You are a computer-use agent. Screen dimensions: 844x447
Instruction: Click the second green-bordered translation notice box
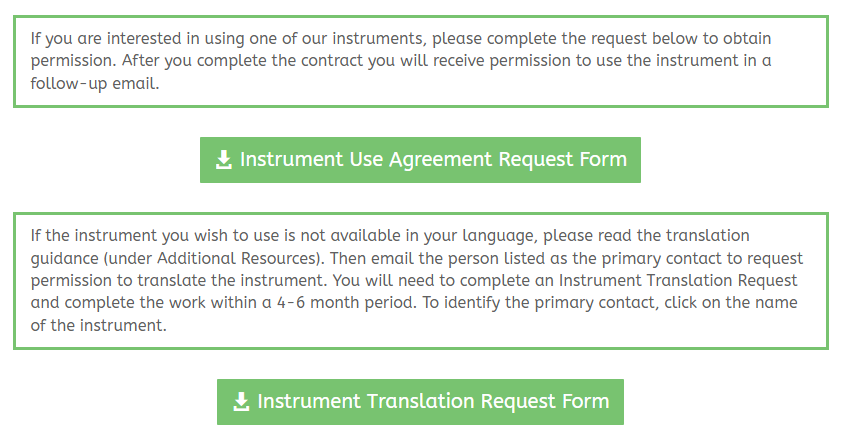pos(420,281)
